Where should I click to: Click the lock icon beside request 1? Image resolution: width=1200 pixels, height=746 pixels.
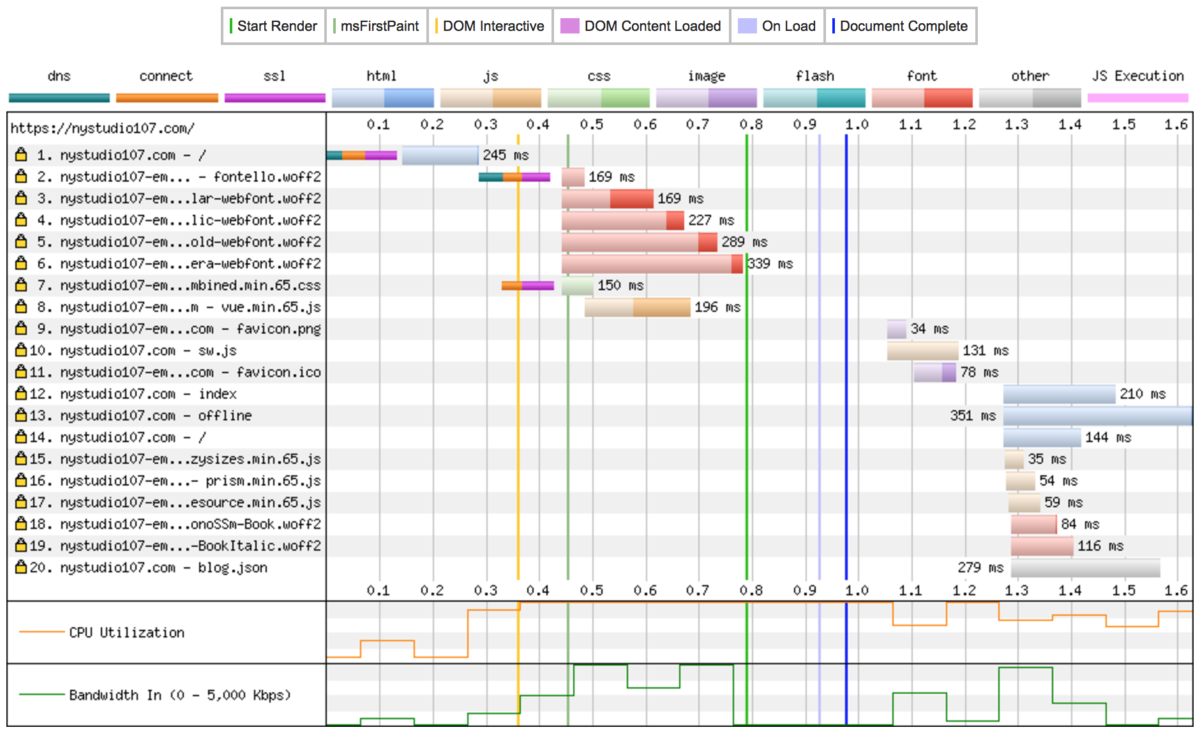[21, 155]
